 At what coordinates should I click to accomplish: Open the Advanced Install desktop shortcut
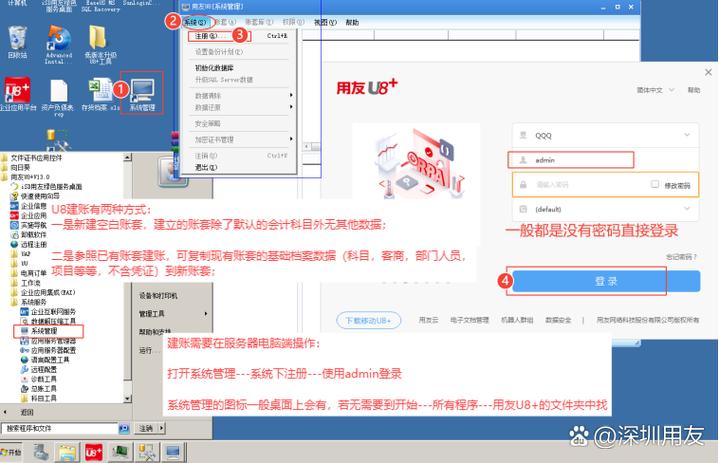pyautogui.click(x=58, y=44)
